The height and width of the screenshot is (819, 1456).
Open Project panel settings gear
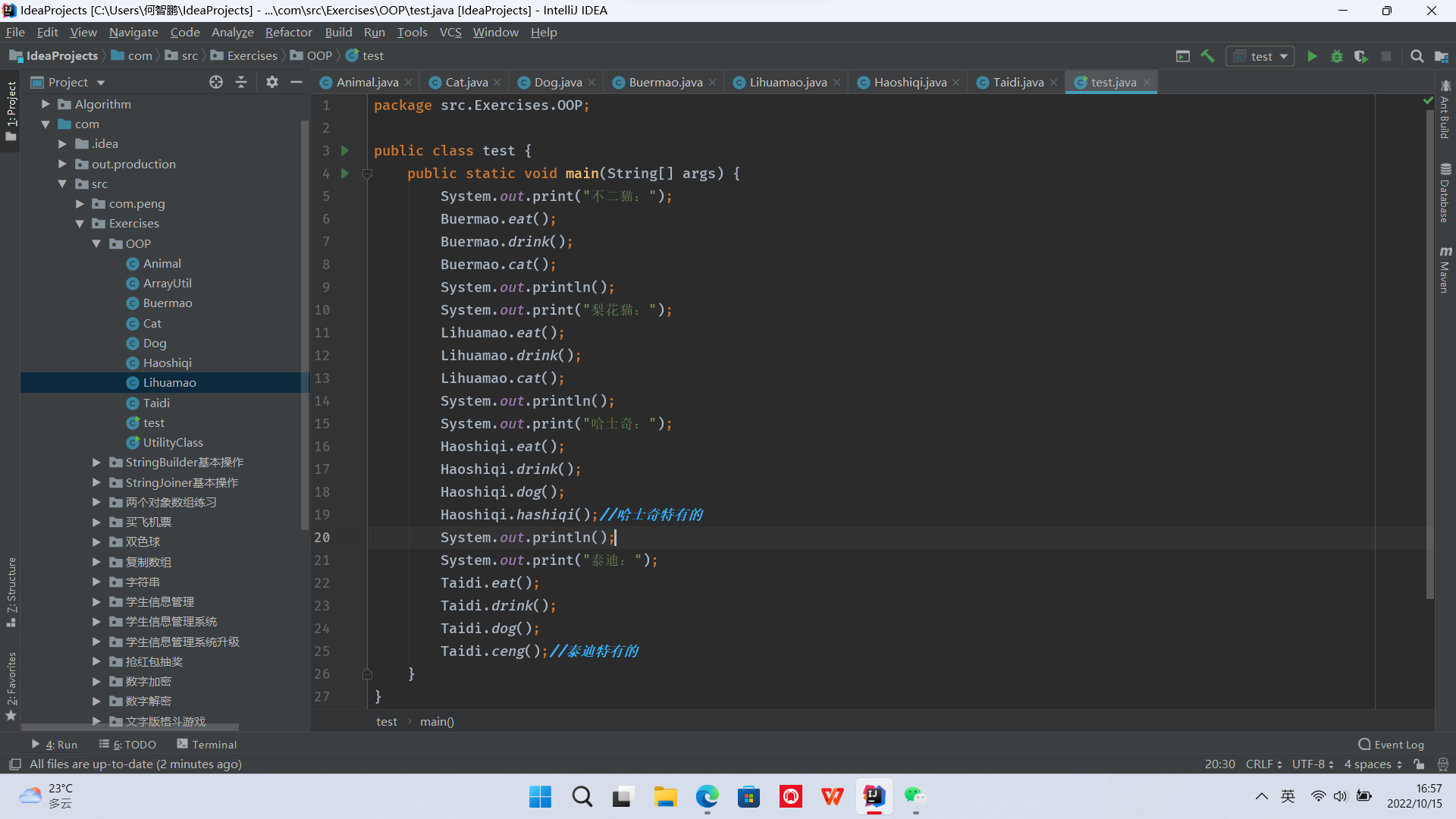point(272,82)
